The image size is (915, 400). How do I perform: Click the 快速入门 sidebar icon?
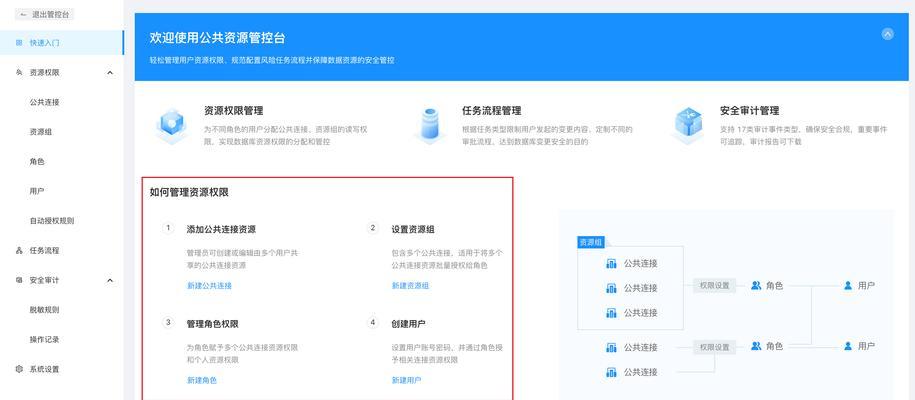click(x=19, y=43)
